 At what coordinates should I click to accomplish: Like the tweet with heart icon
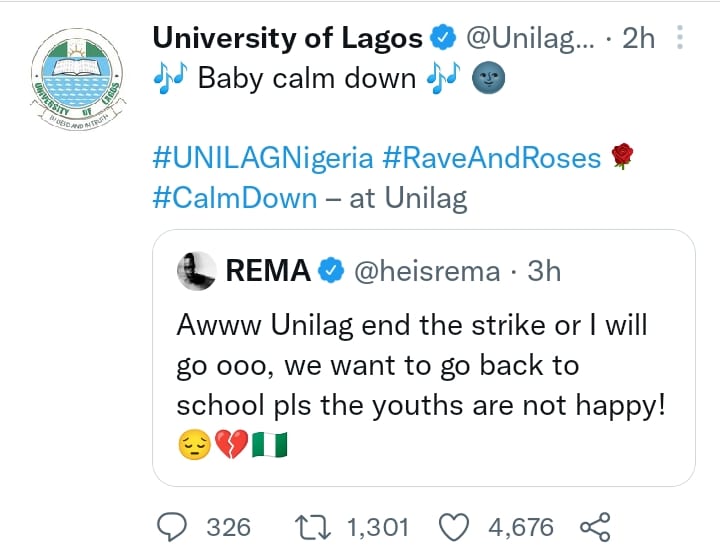pyautogui.click(x=455, y=525)
